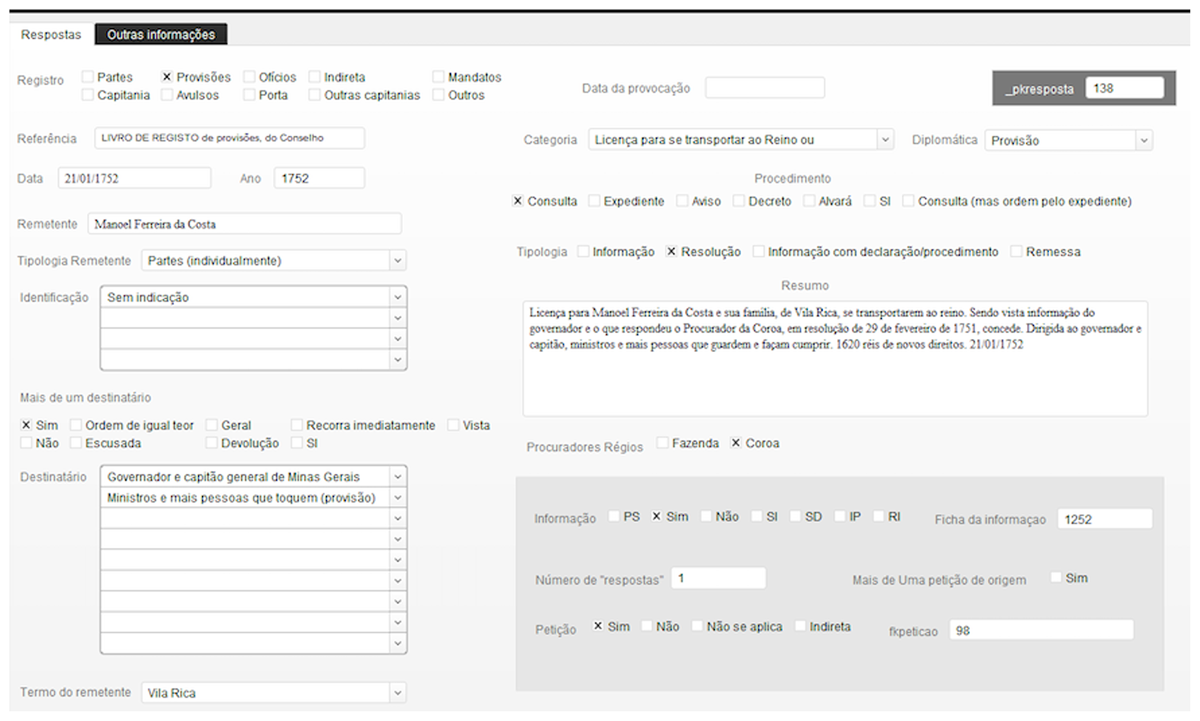Edit the Data field 21/01/1752
Viewport: 1200px width, 721px height.
134,178
